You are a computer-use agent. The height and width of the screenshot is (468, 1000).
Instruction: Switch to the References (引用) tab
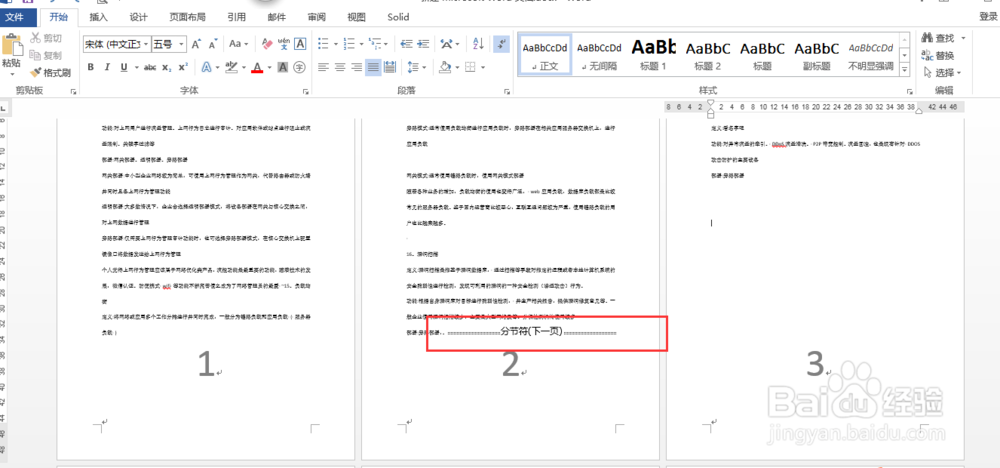point(237,17)
